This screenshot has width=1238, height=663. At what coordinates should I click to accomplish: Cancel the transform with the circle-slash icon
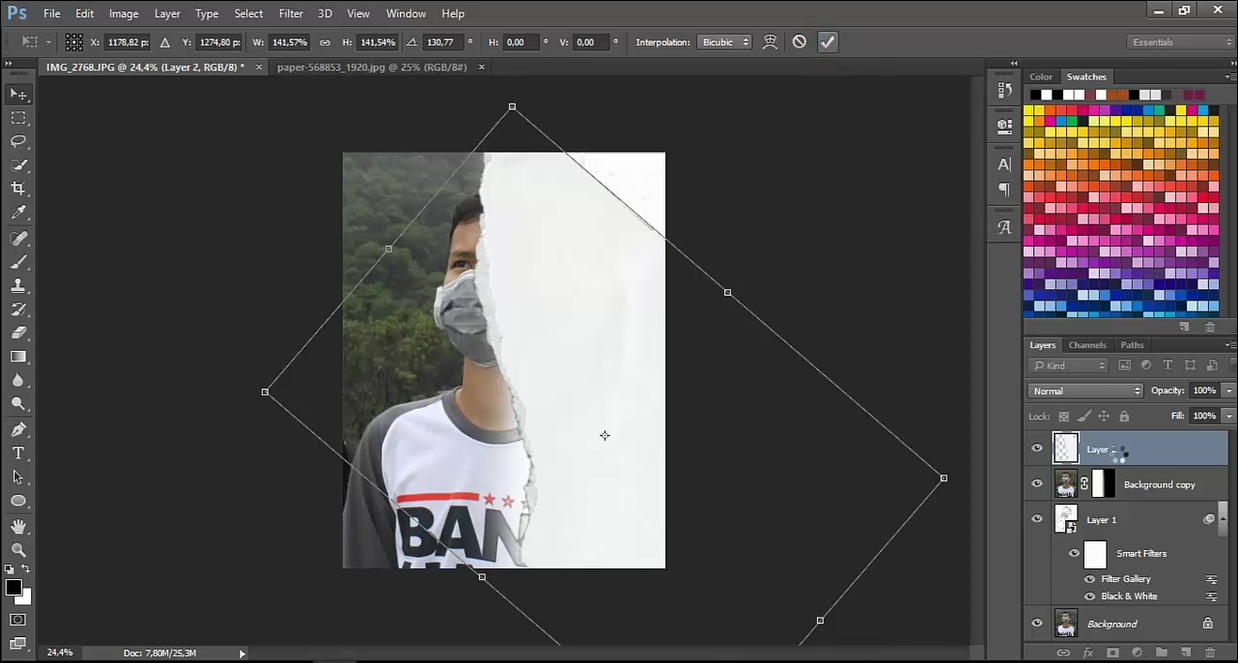[799, 42]
